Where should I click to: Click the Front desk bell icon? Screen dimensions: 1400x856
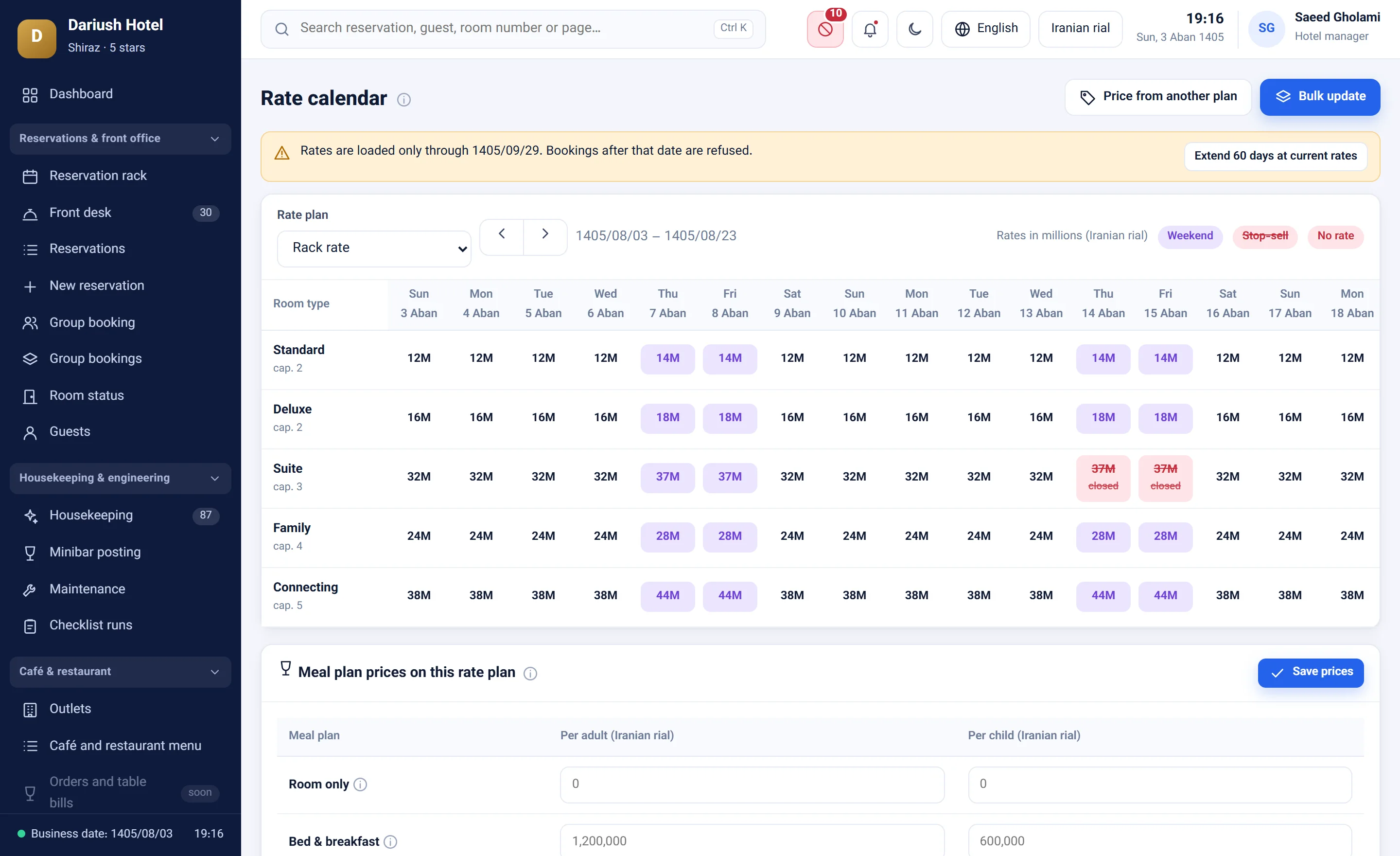click(30, 214)
